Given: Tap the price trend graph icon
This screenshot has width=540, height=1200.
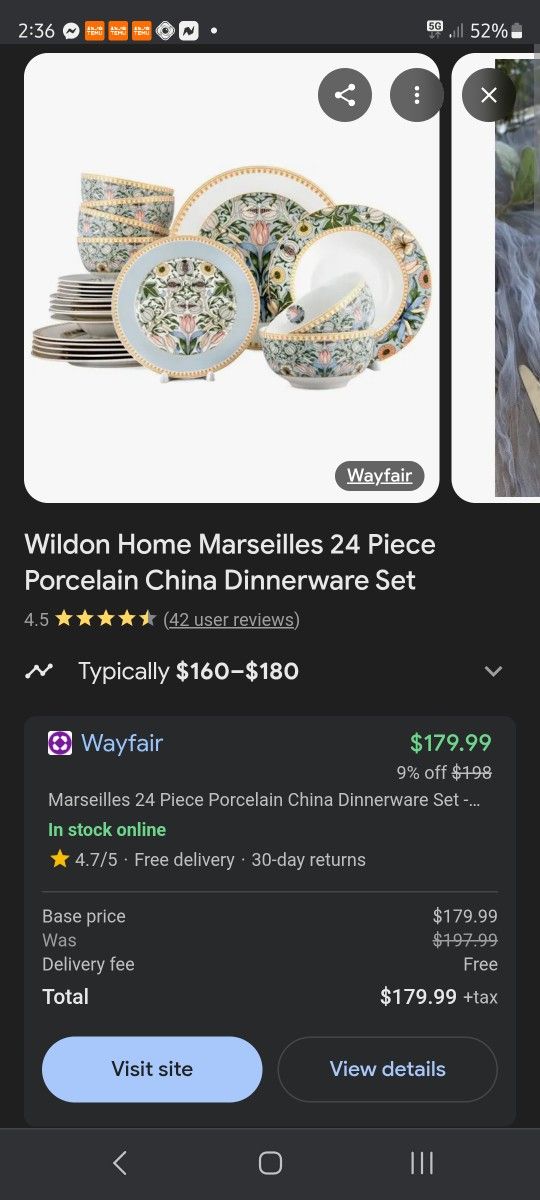Looking at the screenshot, I should pos(39,671).
